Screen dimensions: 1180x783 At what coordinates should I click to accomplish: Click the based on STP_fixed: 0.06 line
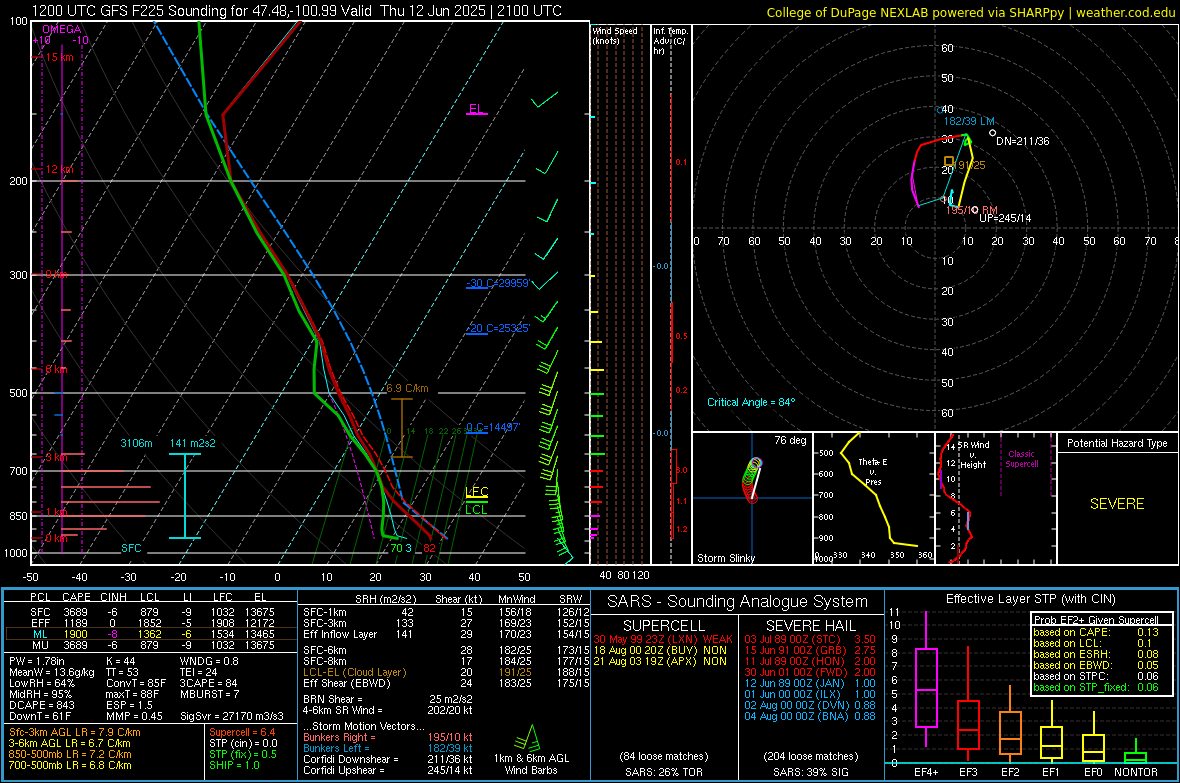point(1096,687)
